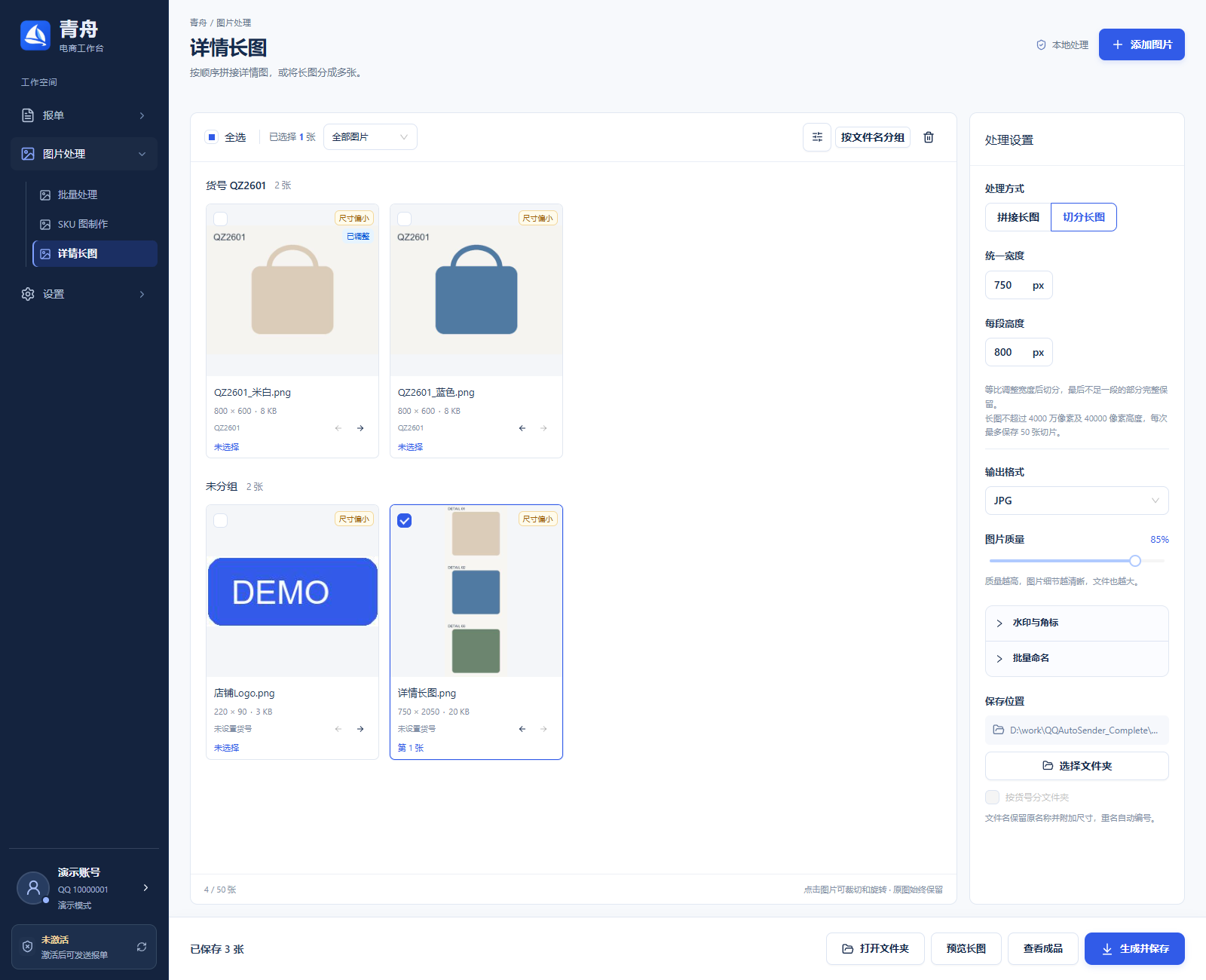This screenshot has height=980, width=1206.
Task: Check the QZ2601_蓝色.png image checkbox
Action: tap(405, 219)
